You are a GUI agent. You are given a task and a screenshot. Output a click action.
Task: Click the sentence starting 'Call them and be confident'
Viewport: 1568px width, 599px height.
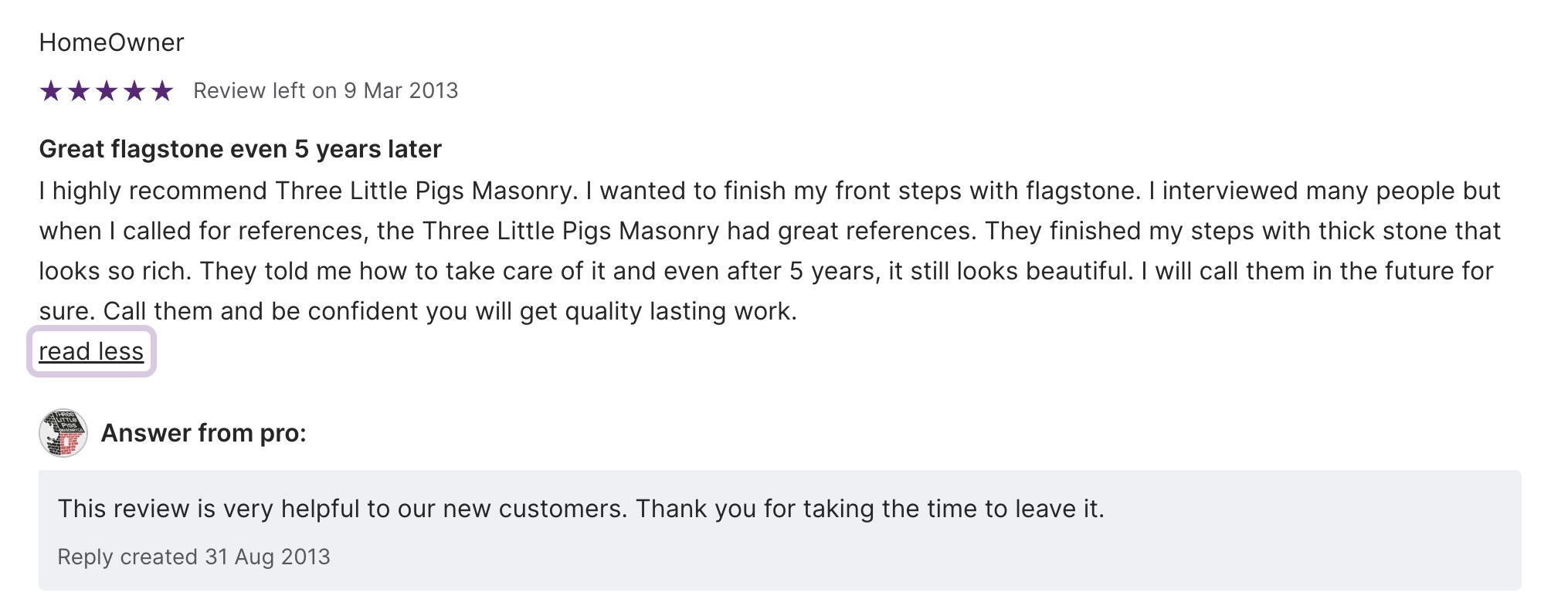coord(450,311)
